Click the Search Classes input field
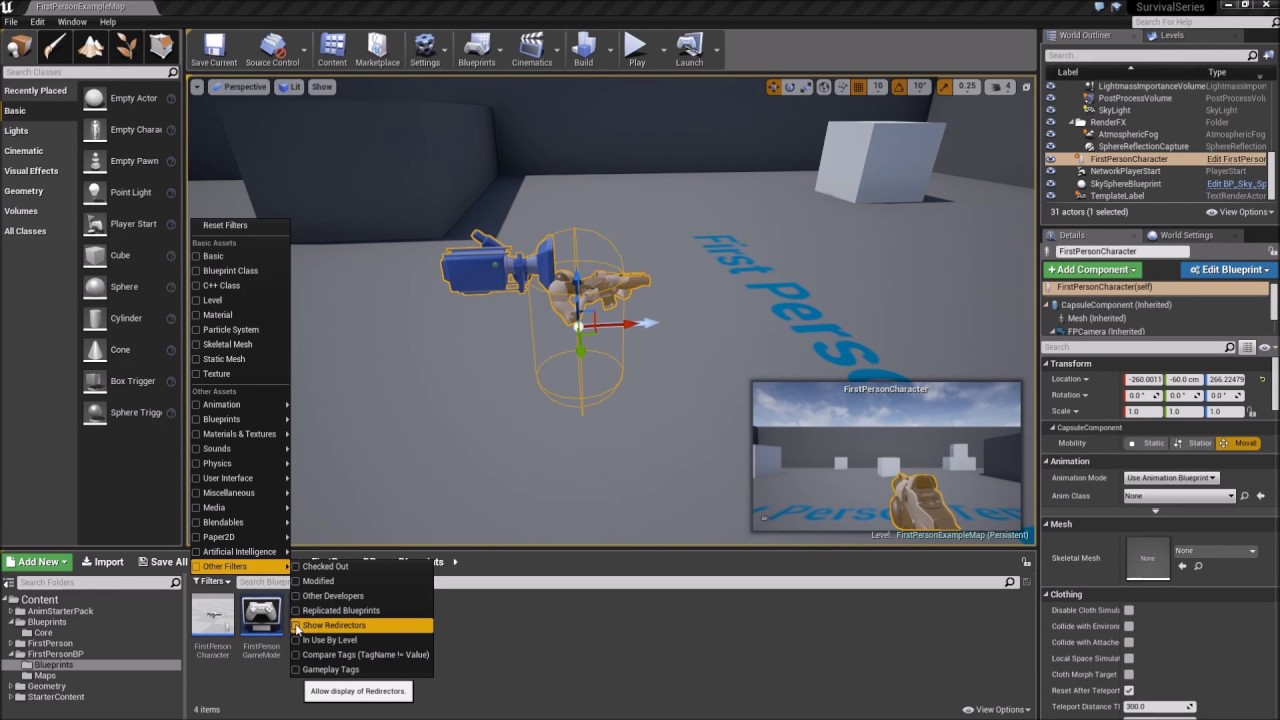1280x720 pixels. click(x=90, y=72)
